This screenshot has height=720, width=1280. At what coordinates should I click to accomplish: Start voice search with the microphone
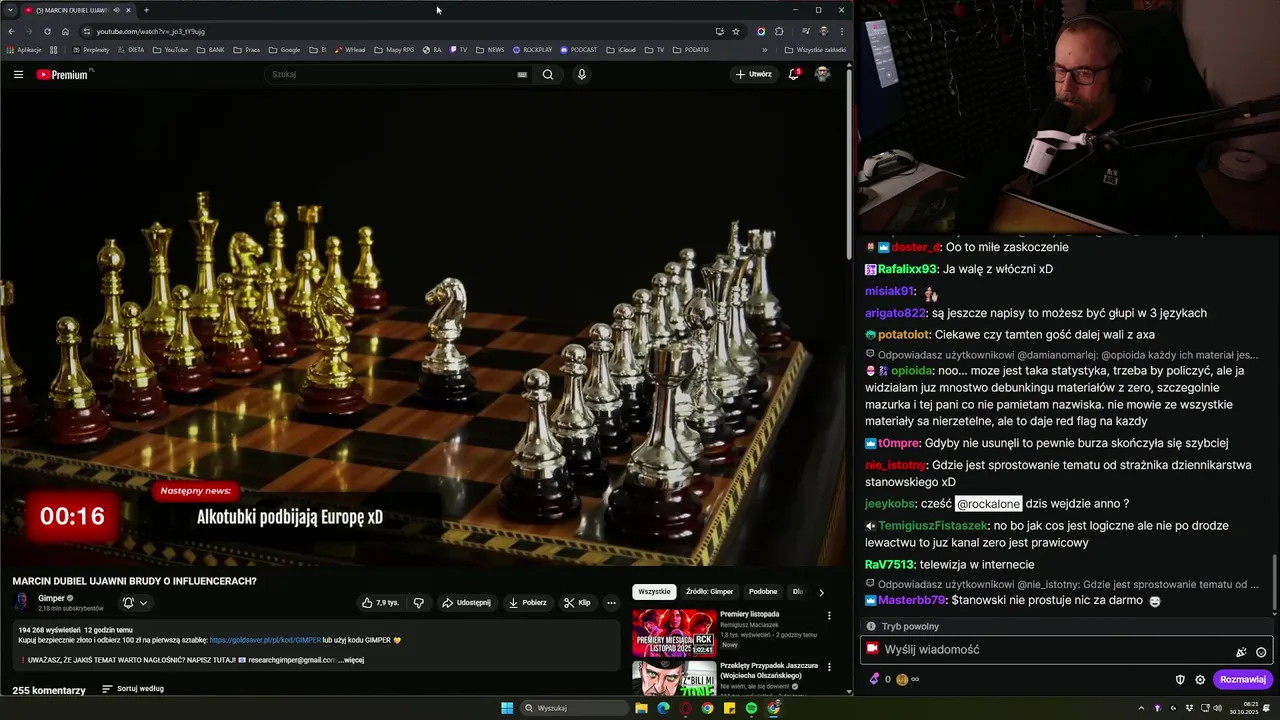coord(581,74)
